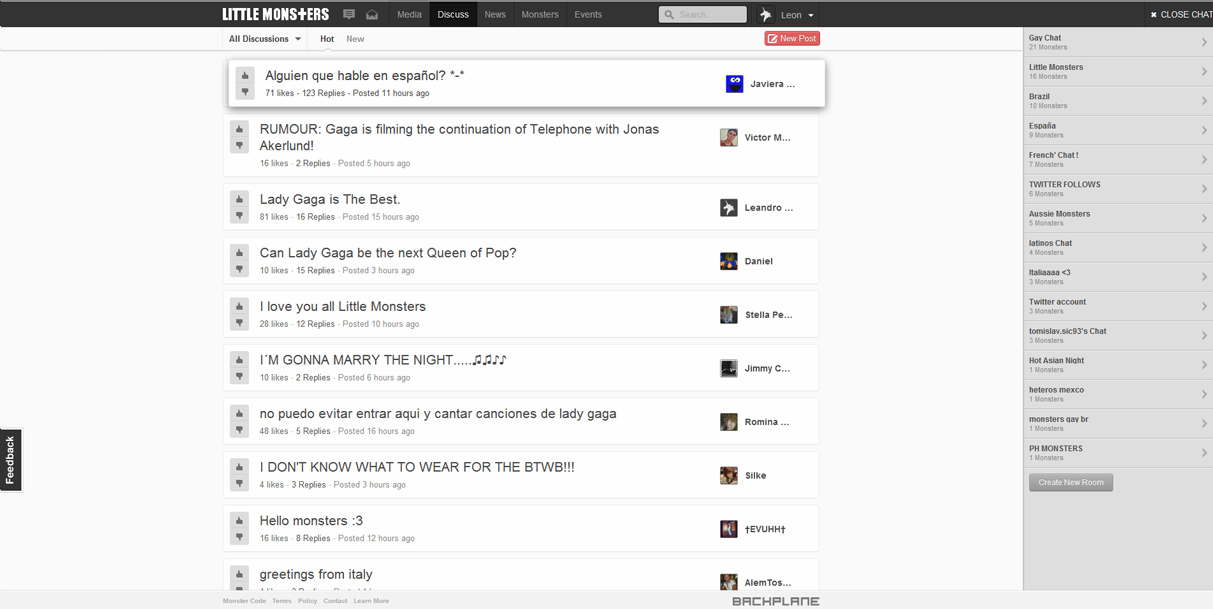Open the latinos Chat room

[x=1118, y=247]
